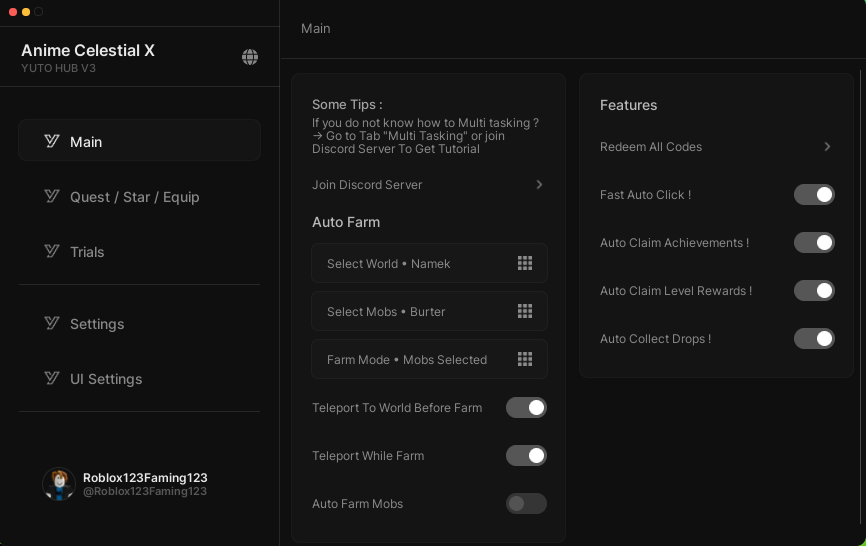This screenshot has height=546, width=866.
Task: Click the globe icon beside Anime Celestial X
Action: pyautogui.click(x=250, y=57)
